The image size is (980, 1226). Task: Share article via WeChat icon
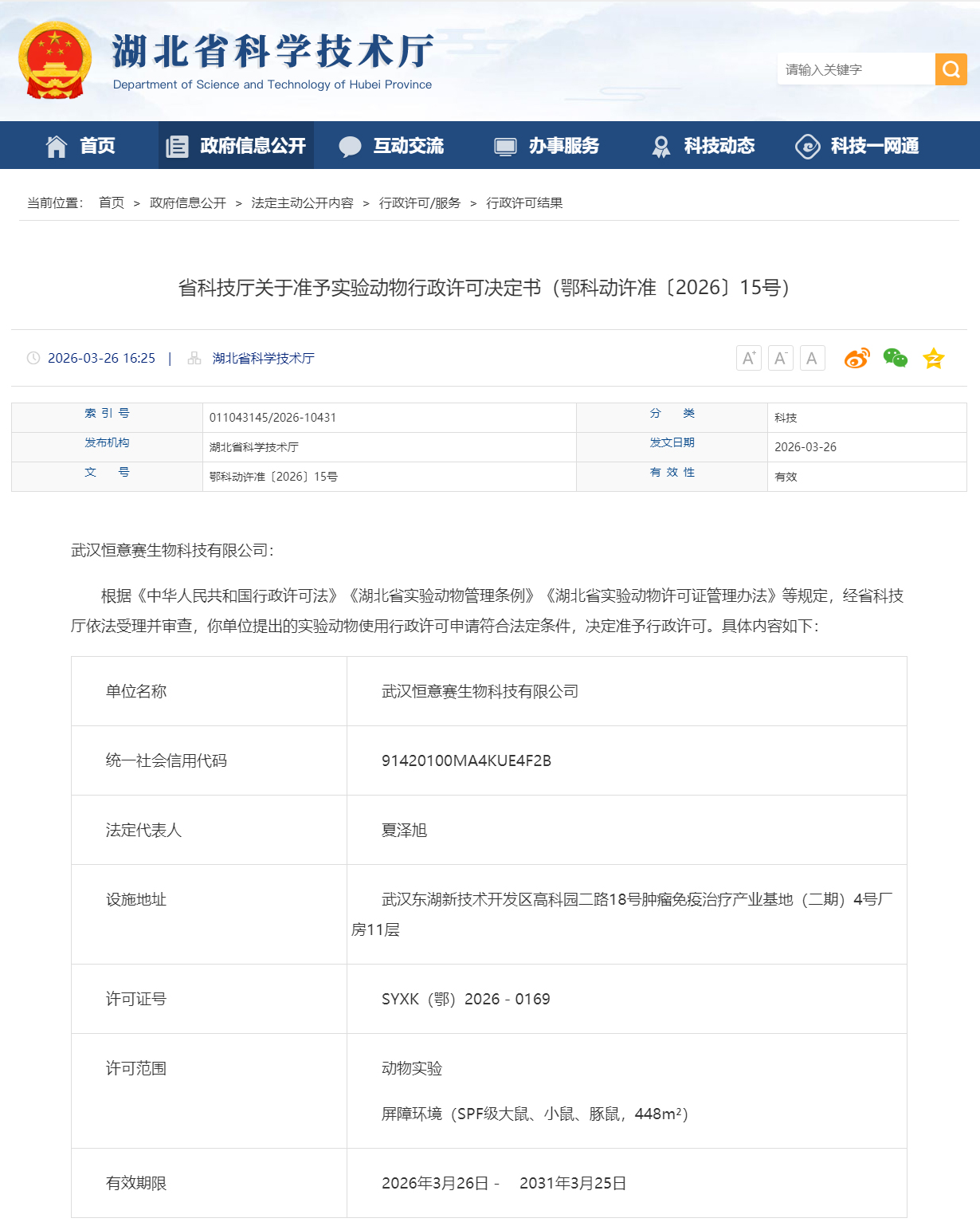895,358
